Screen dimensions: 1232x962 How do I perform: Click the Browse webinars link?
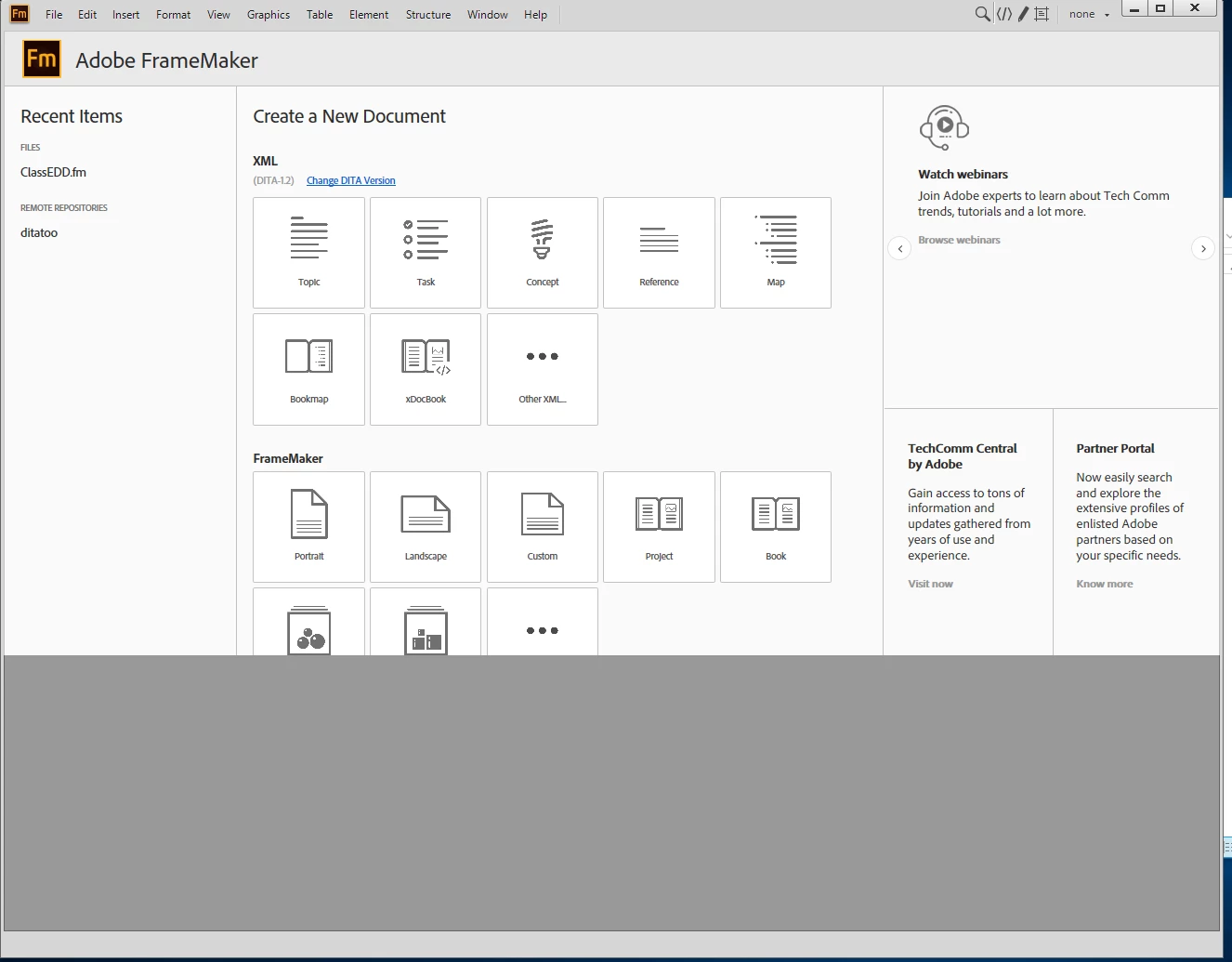coord(959,240)
